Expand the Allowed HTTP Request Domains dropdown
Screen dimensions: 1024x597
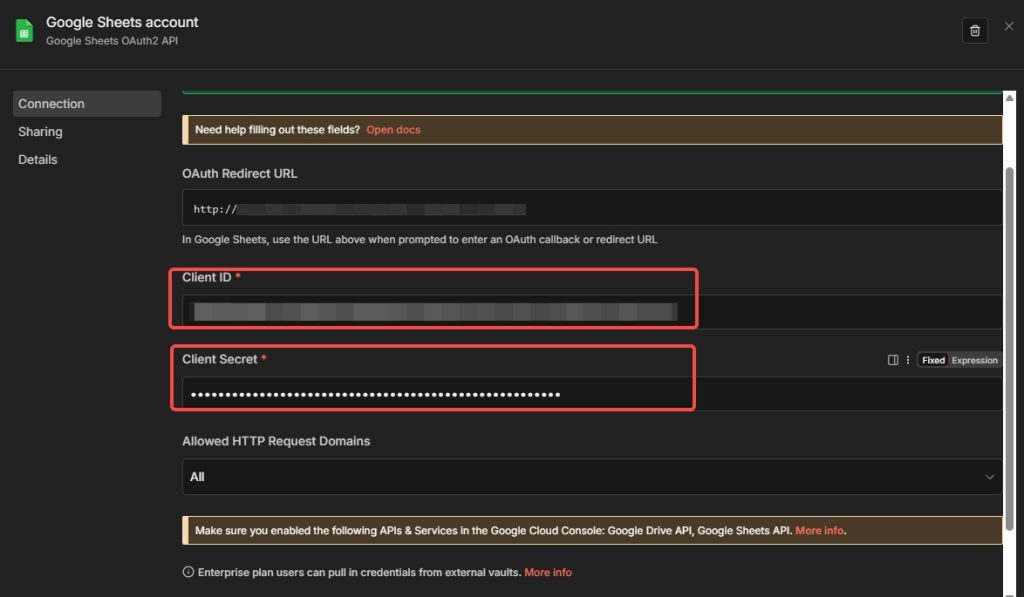click(x=590, y=477)
